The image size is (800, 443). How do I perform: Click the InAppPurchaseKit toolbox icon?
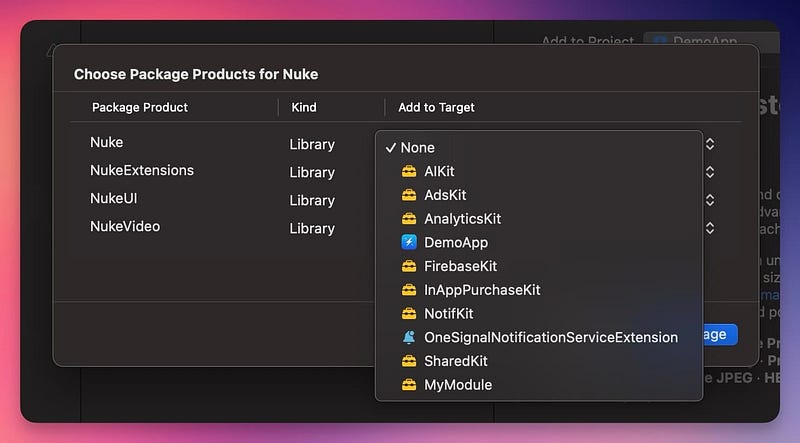(x=409, y=290)
